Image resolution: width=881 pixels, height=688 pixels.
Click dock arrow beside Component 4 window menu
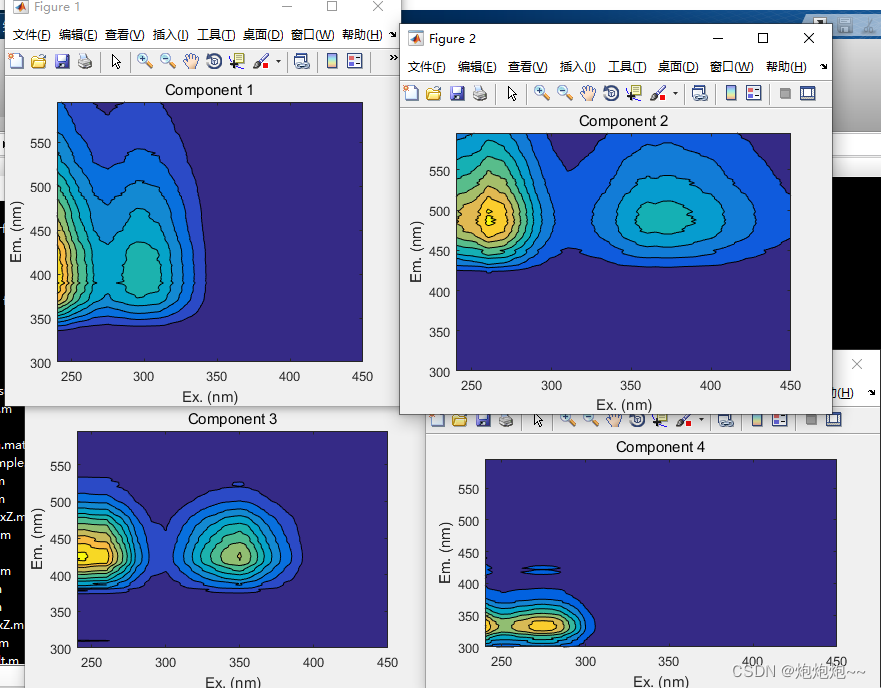[871, 392]
